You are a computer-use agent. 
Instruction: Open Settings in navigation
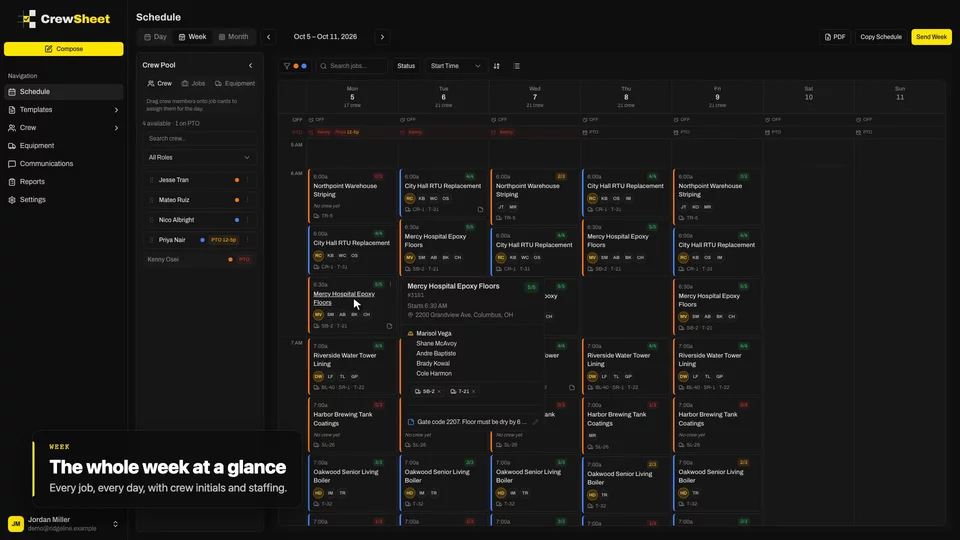tap(64, 200)
